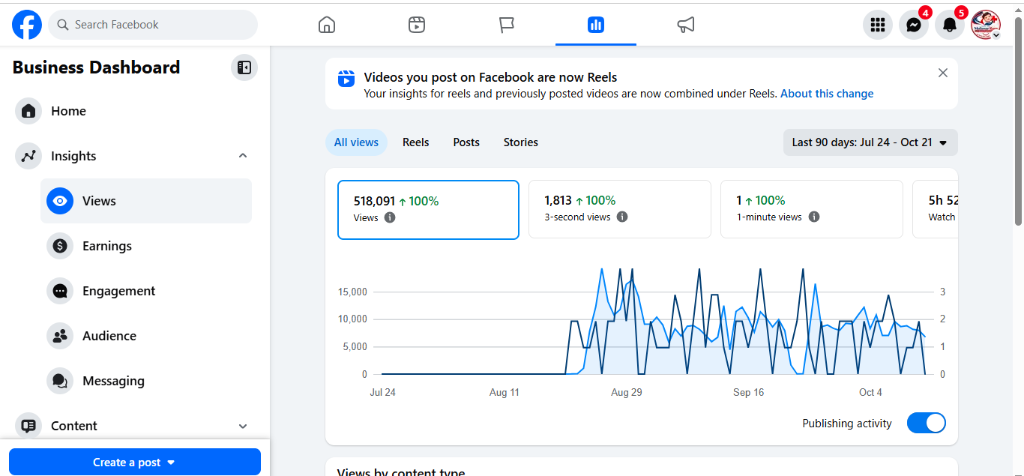This screenshot has height=476, width=1024.
Task: Select the Business Dashboard chart icon in top navigation
Action: pyautogui.click(x=596, y=25)
